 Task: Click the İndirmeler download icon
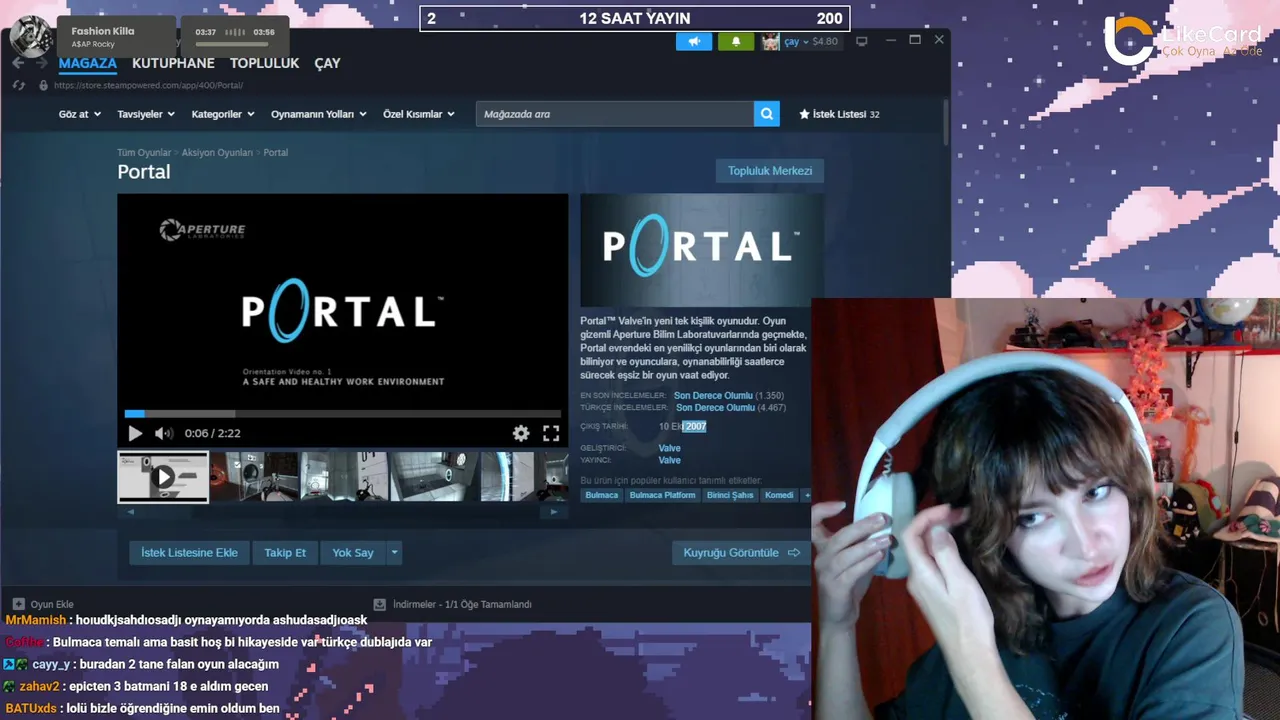[379, 604]
